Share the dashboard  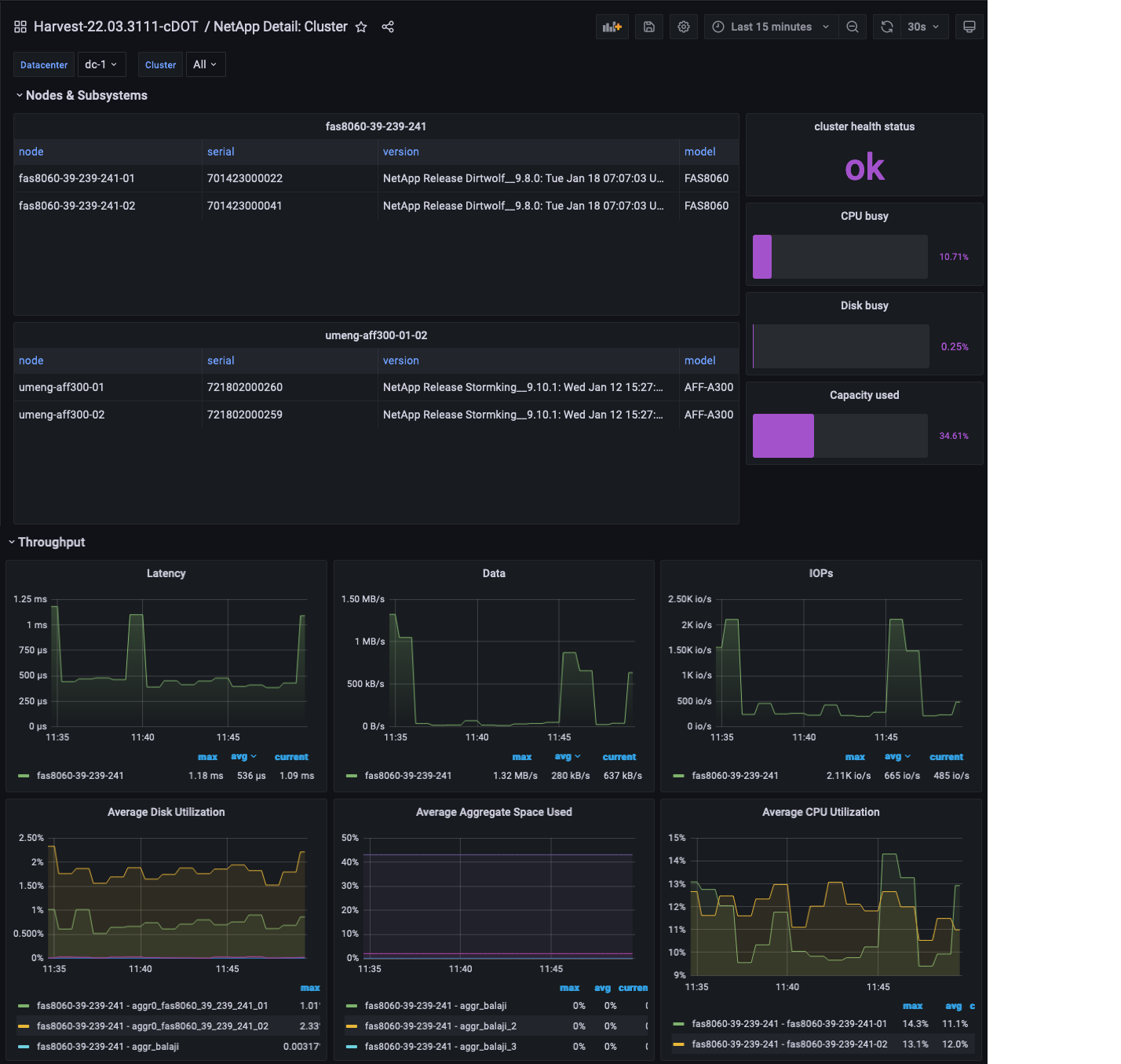pyautogui.click(x=387, y=26)
